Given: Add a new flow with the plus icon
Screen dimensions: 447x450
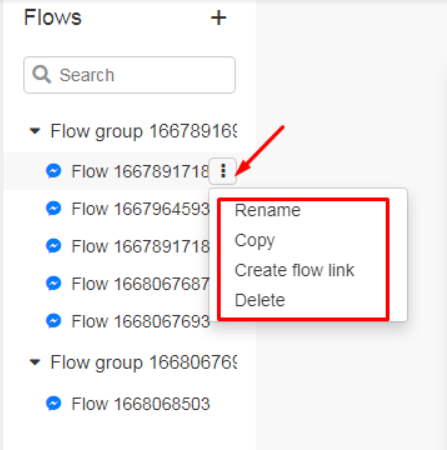Looking at the screenshot, I should [218, 18].
